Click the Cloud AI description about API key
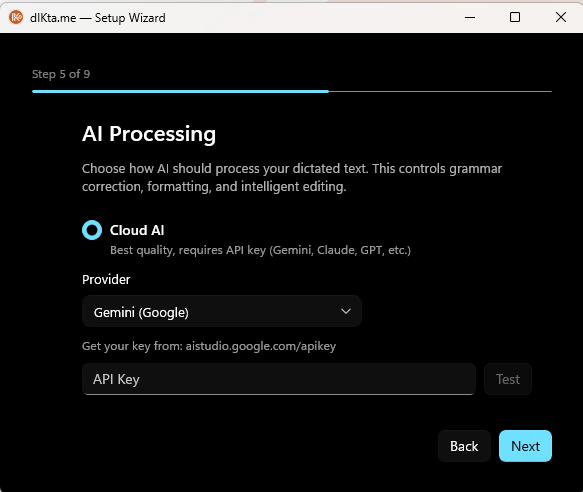 (260, 250)
